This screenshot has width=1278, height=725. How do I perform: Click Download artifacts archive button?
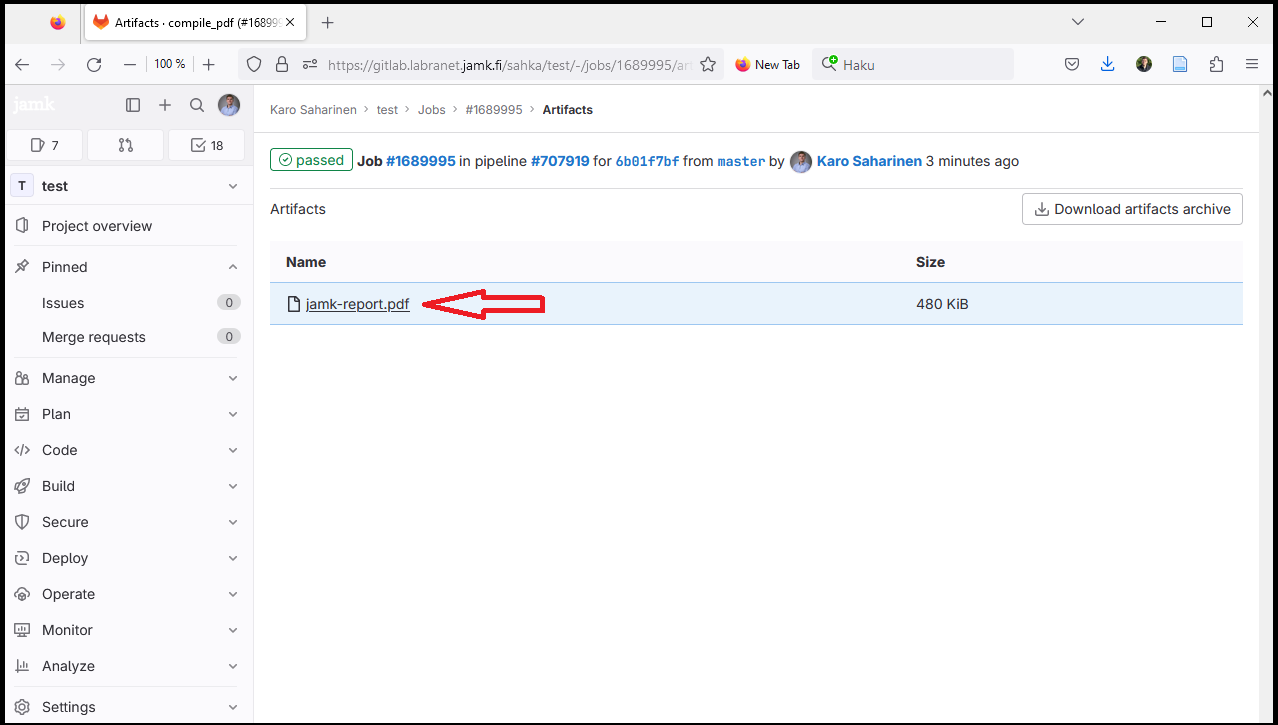1132,209
